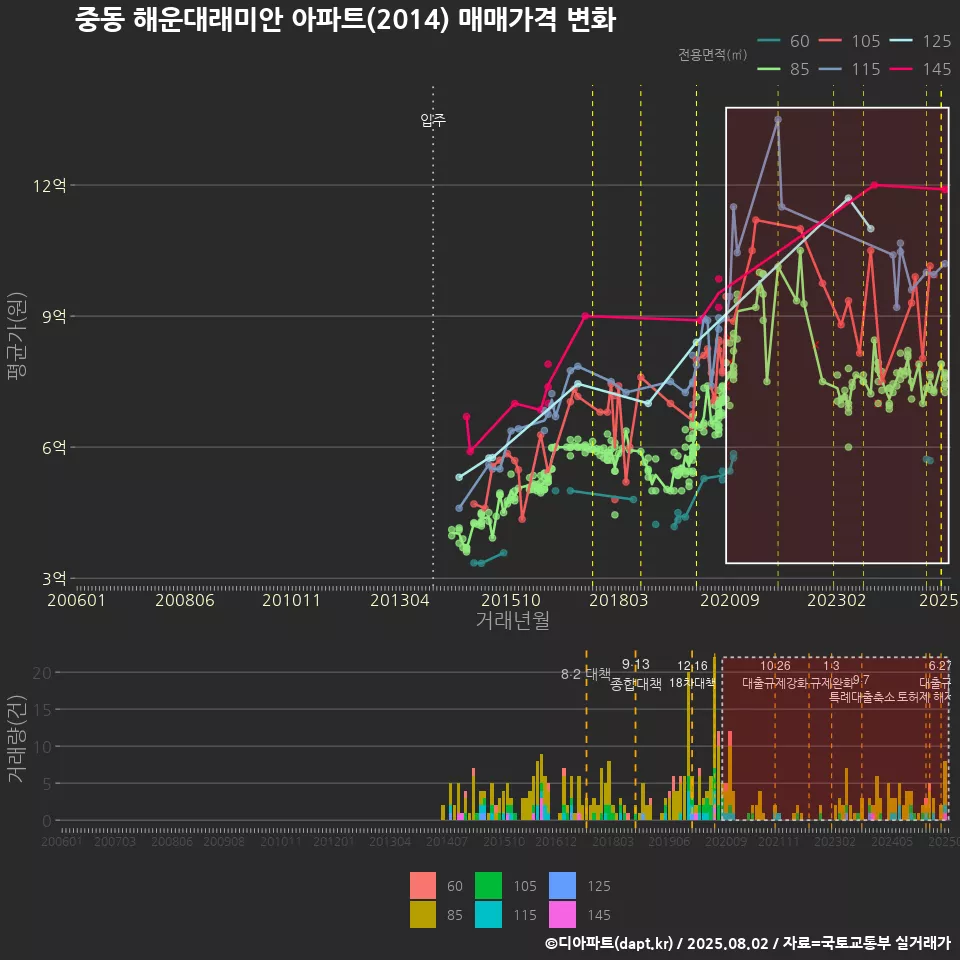960x960 pixels.
Task: Click the '특례대출축소' annotation
Action: [x=862, y=697]
